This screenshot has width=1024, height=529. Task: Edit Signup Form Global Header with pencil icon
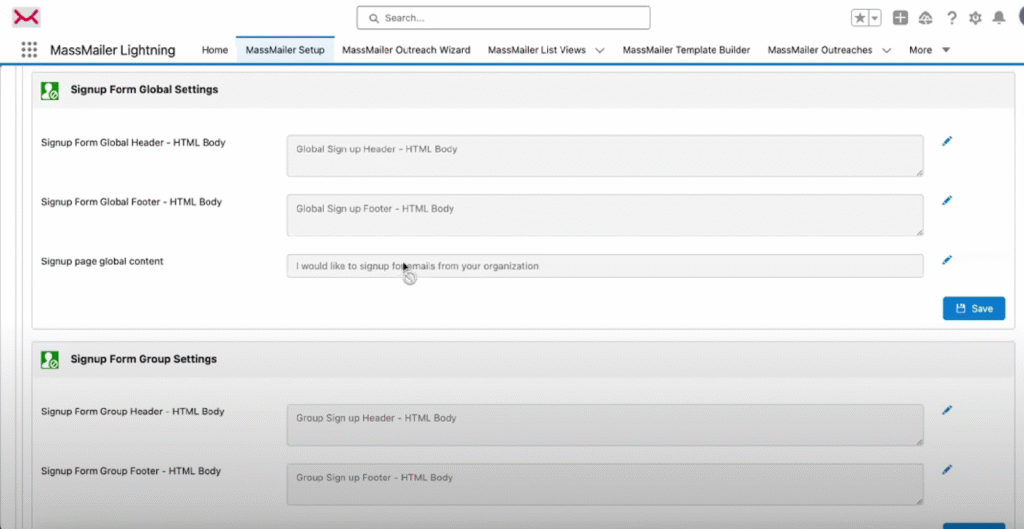[947, 141]
